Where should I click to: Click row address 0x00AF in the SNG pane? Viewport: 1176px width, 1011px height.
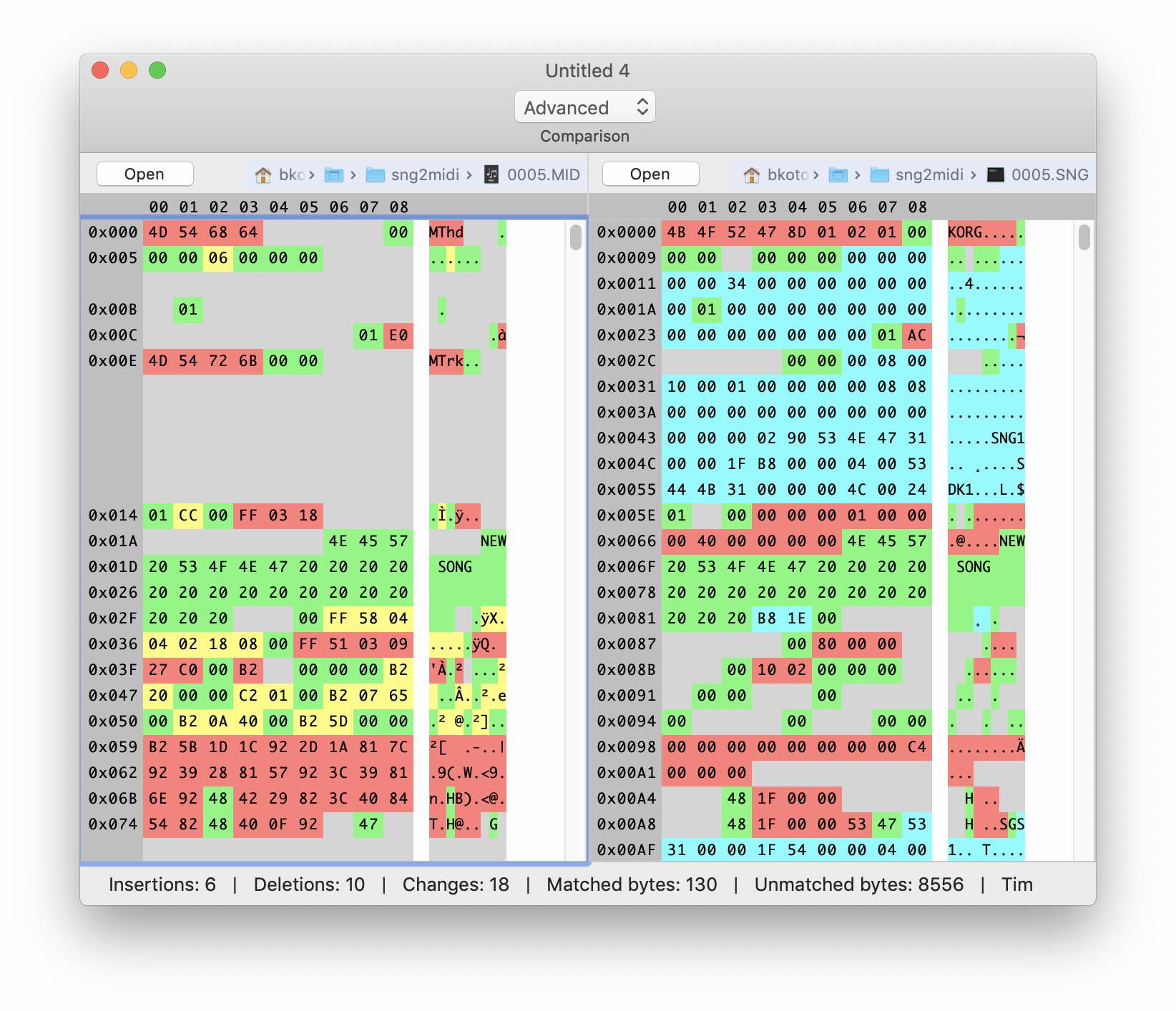point(627,850)
